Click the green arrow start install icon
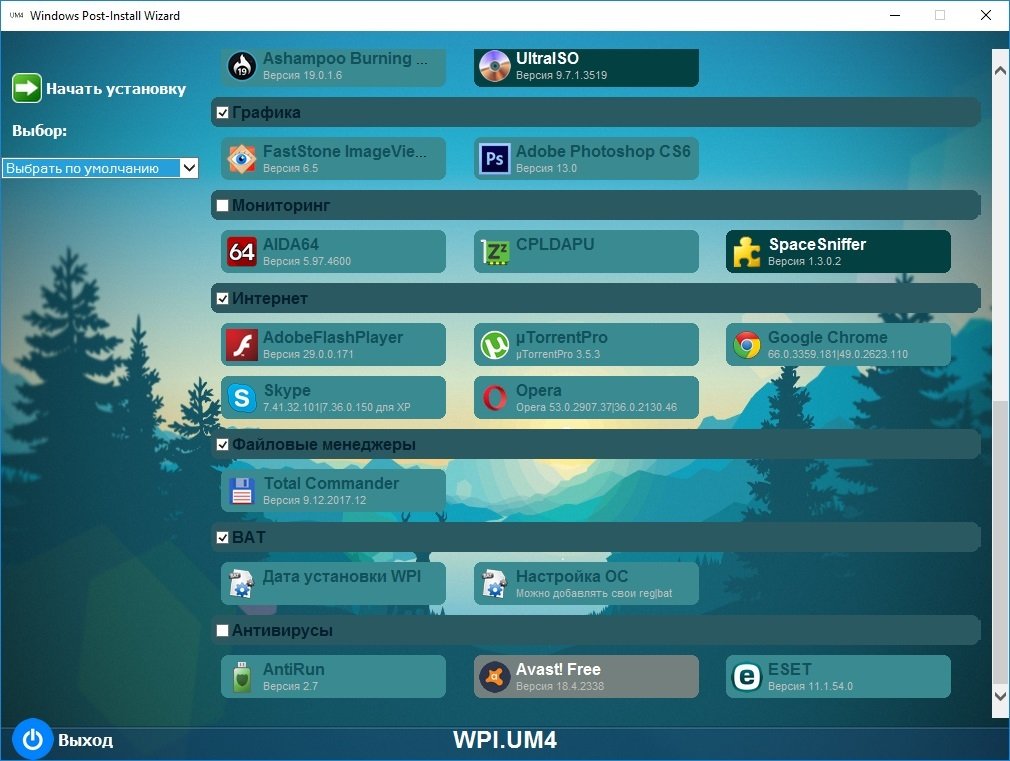1010x761 pixels. [26, 88]
